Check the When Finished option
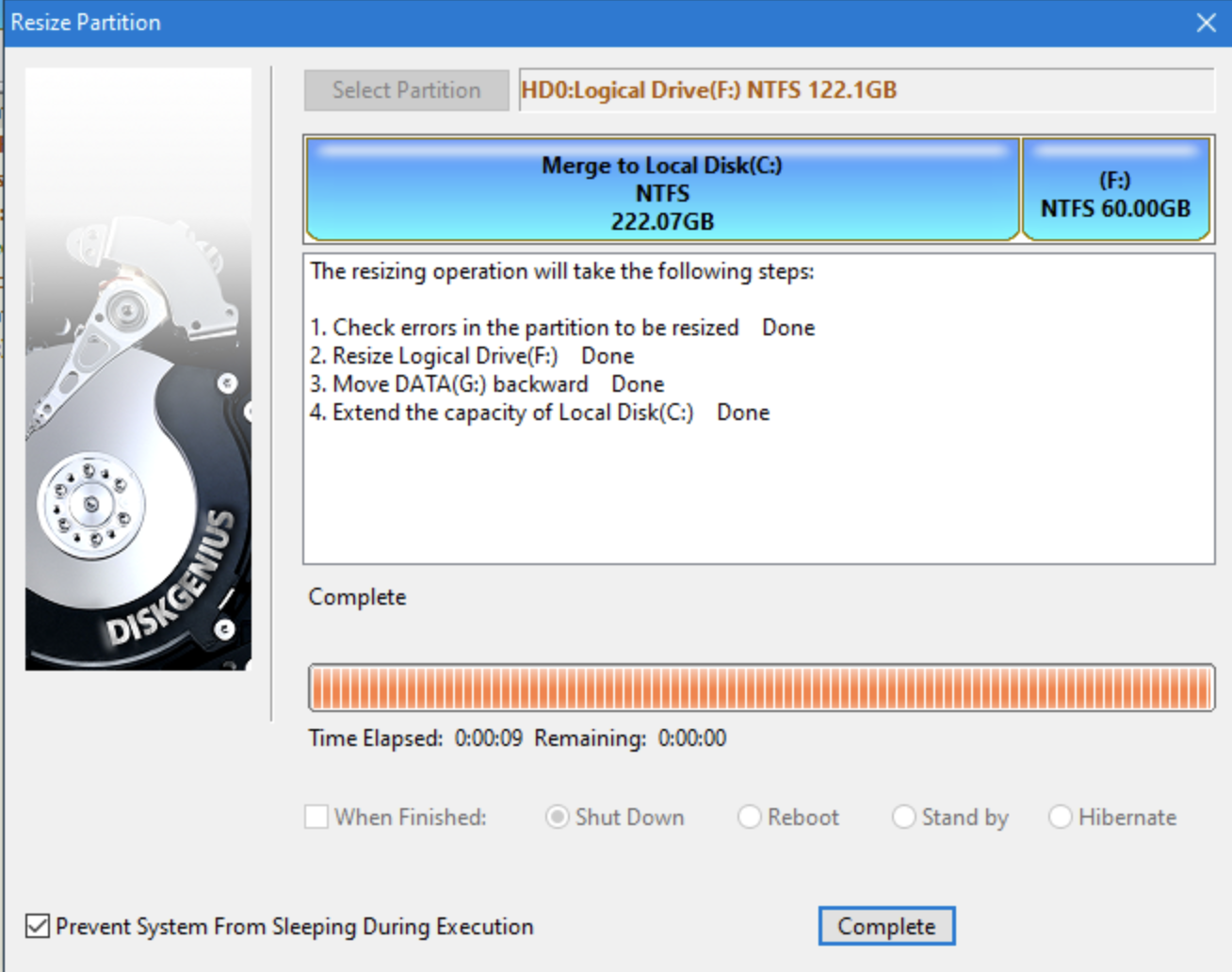The width and height of the screenshot is (1232, 972). pos(316,818)
